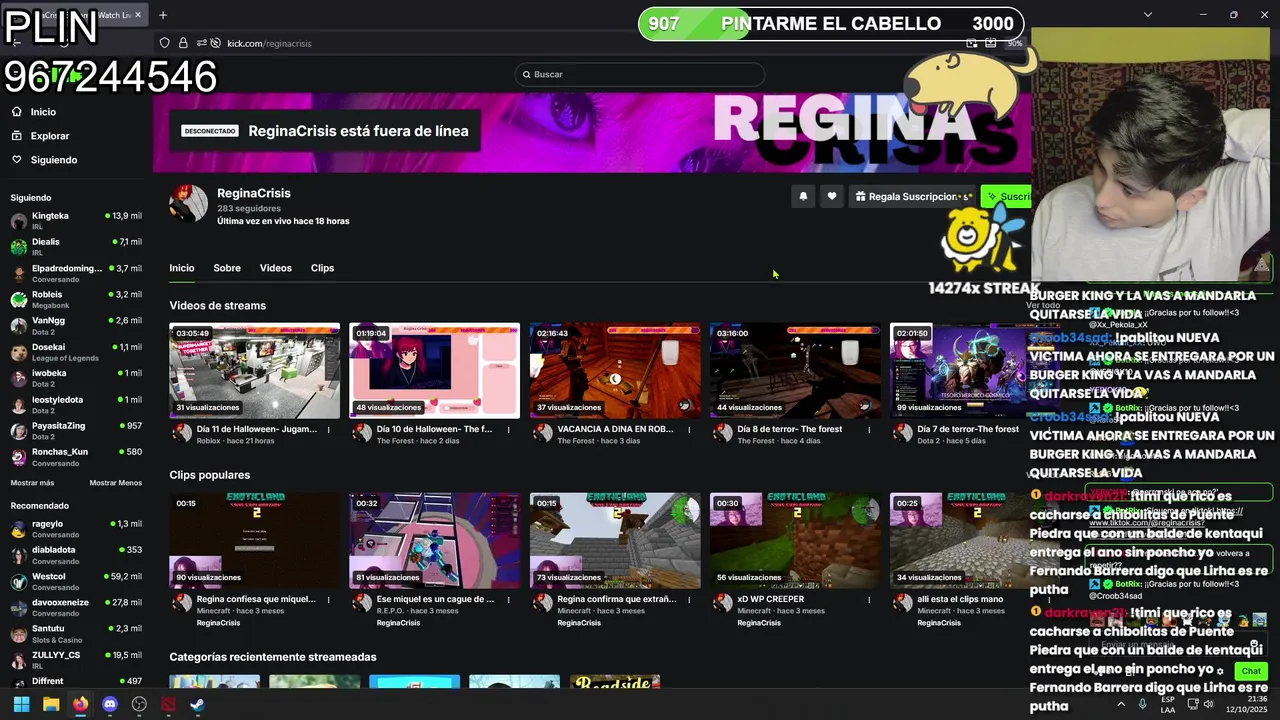Open VACANCIA A DINA EN ROB video thumbnail
The image size is (1280, 720).
tap(615, 370)
